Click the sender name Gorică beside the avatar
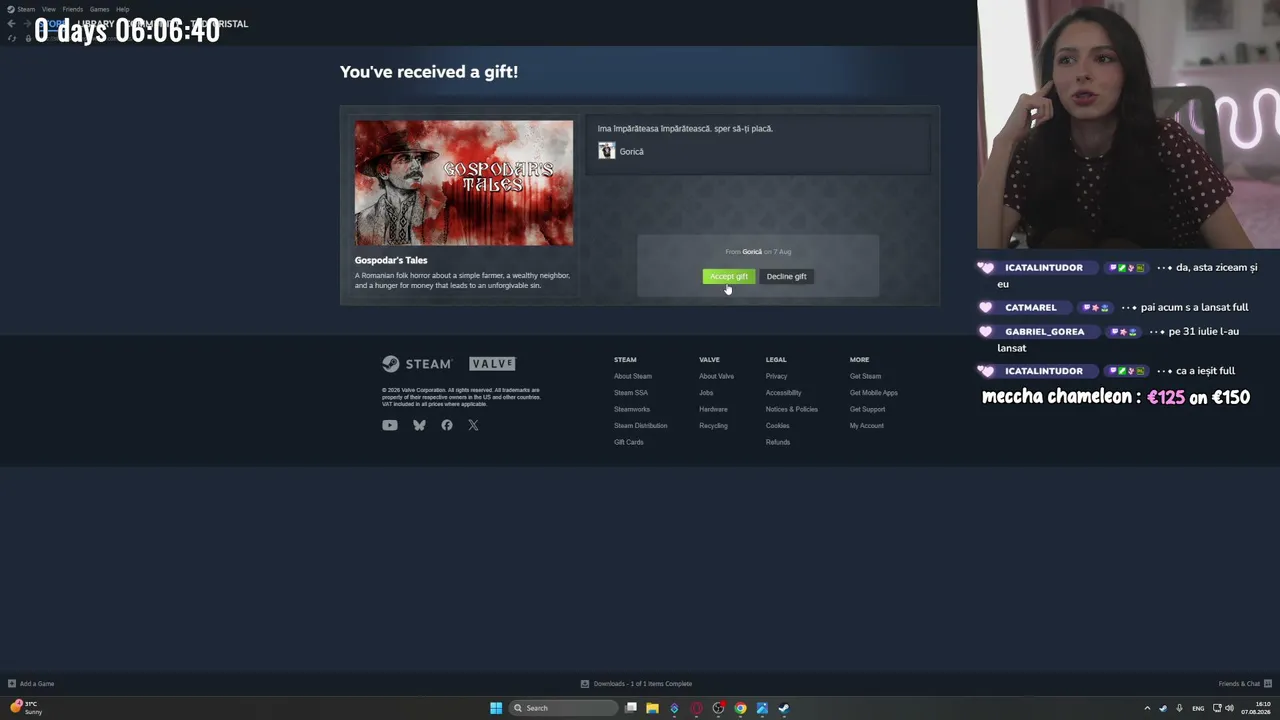 [632, 151]
